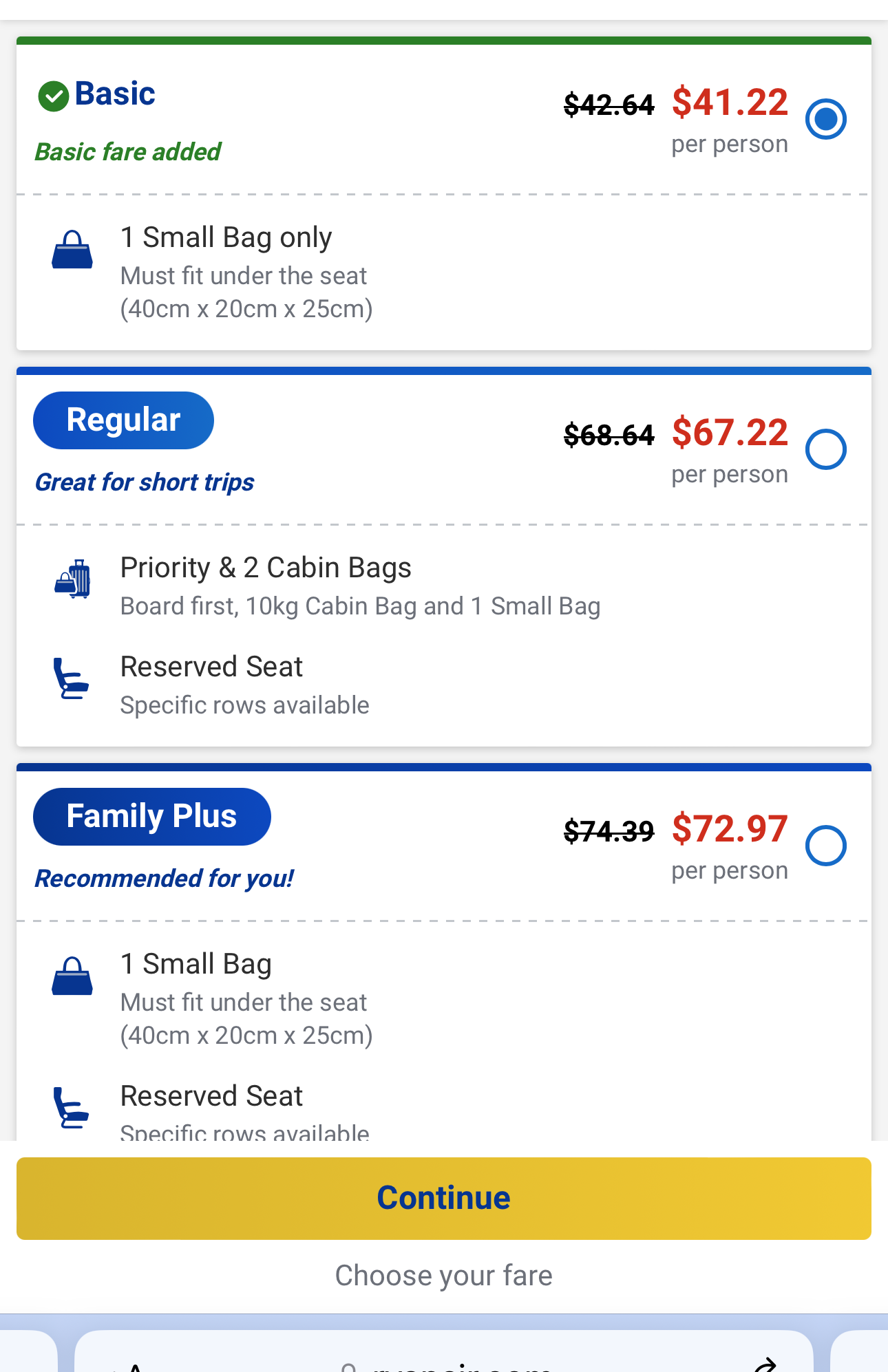Tap the Continue button

tap(444, 1198)
